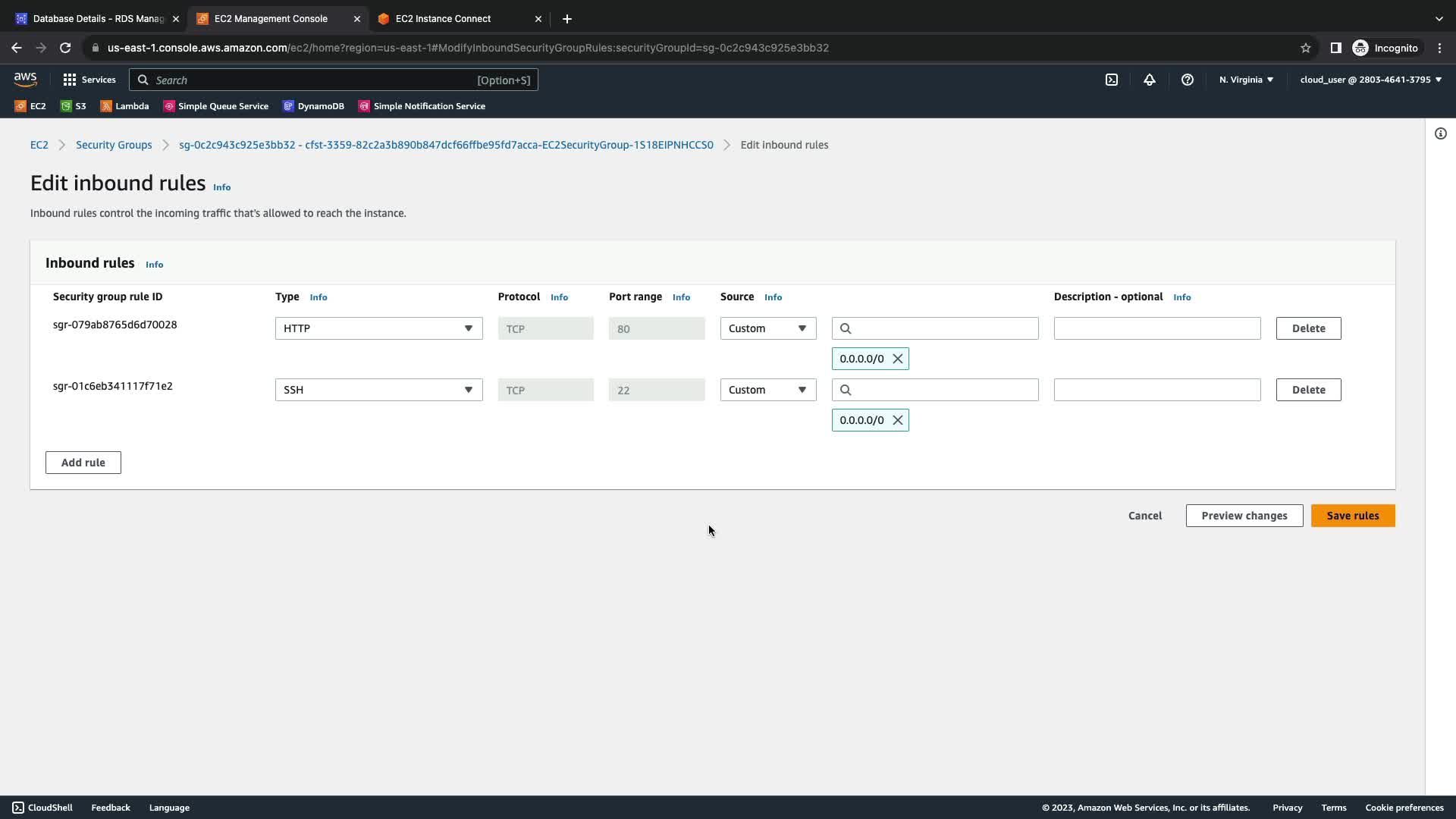
Task: Go to the Security Groups breadcrumb link
Action: [114, 145]
